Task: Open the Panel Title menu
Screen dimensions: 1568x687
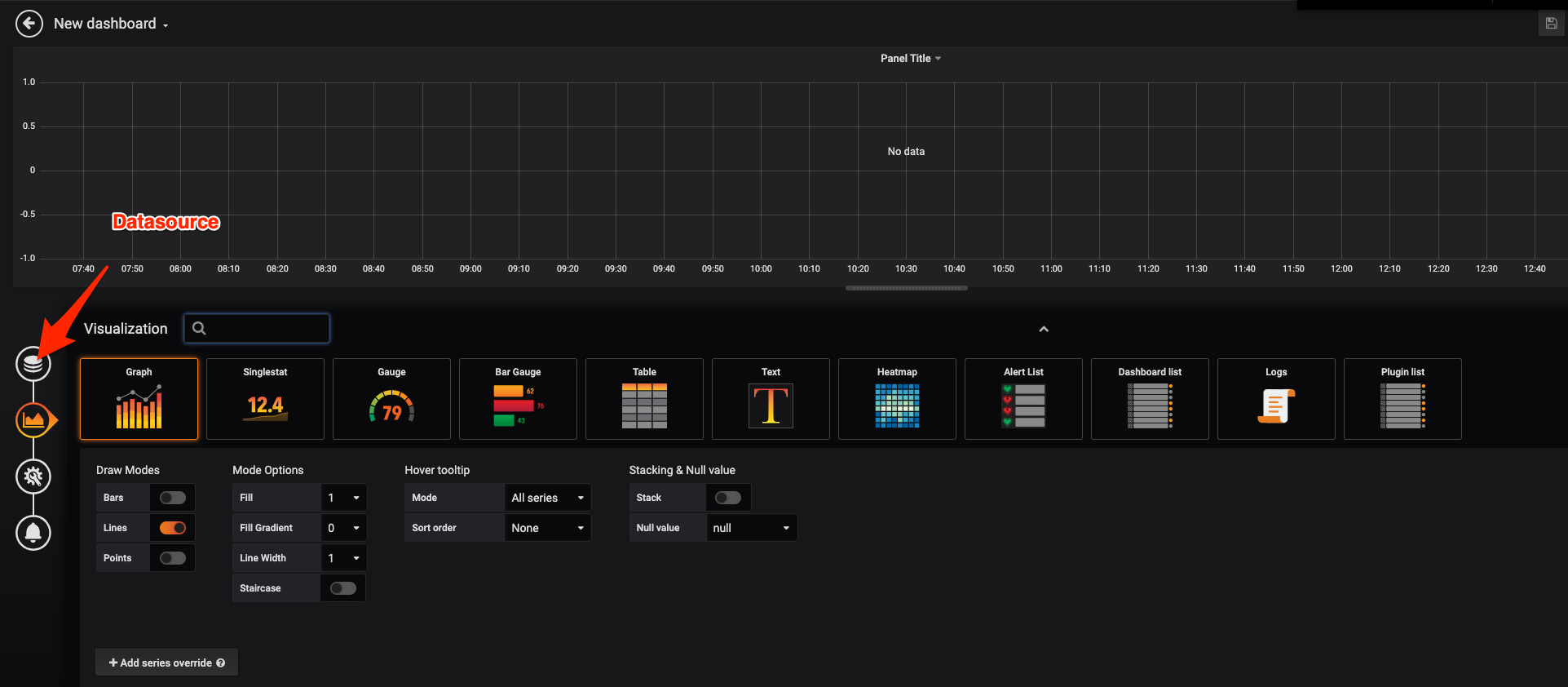Action: coord(910,59)
